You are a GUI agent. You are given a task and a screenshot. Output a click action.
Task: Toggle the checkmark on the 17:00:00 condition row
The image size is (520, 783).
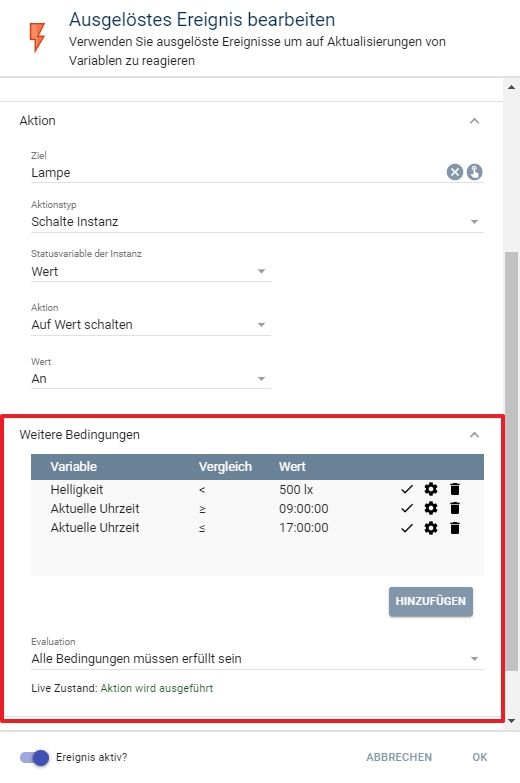407,528
